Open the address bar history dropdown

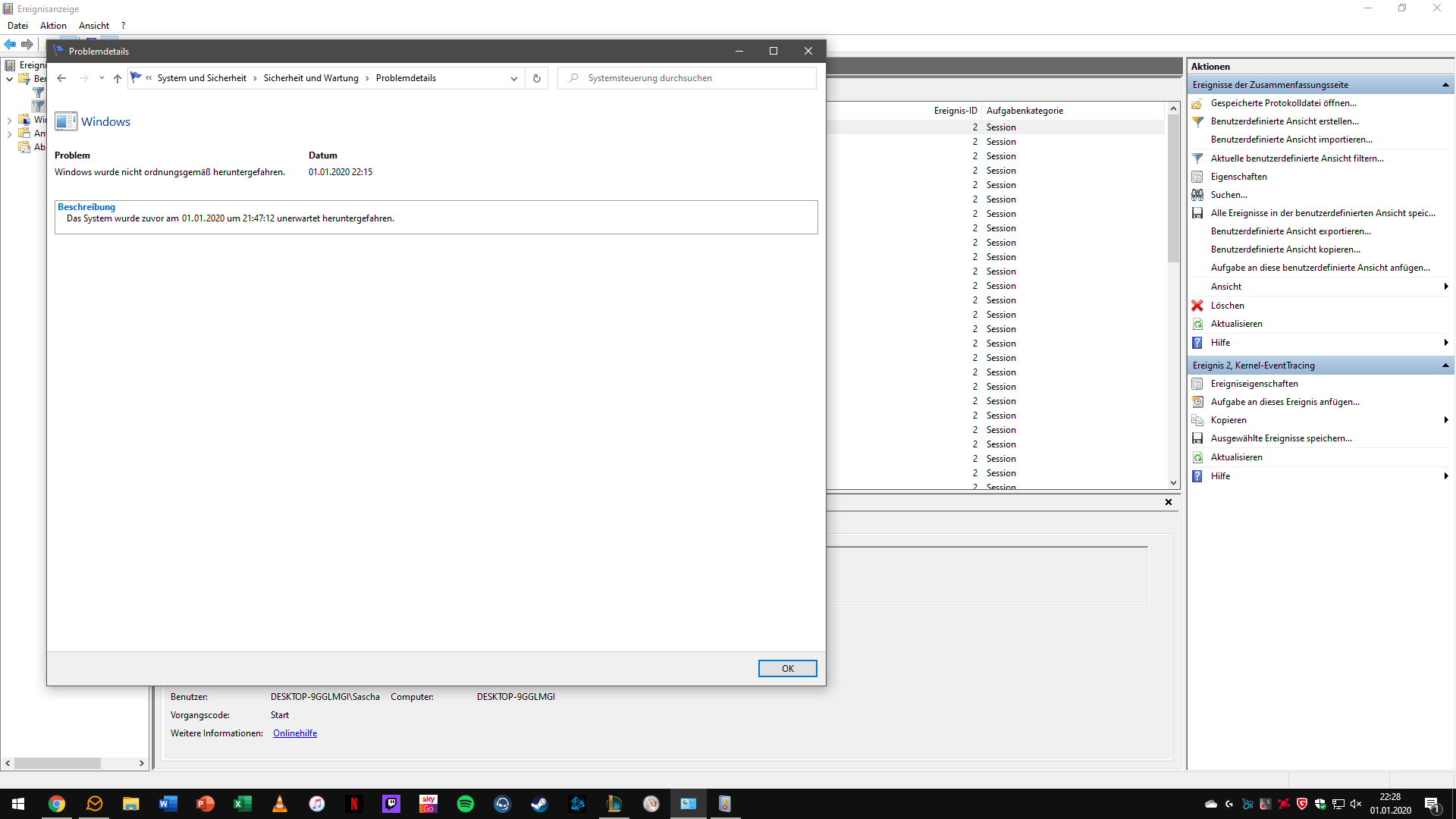tap(513, 78)
